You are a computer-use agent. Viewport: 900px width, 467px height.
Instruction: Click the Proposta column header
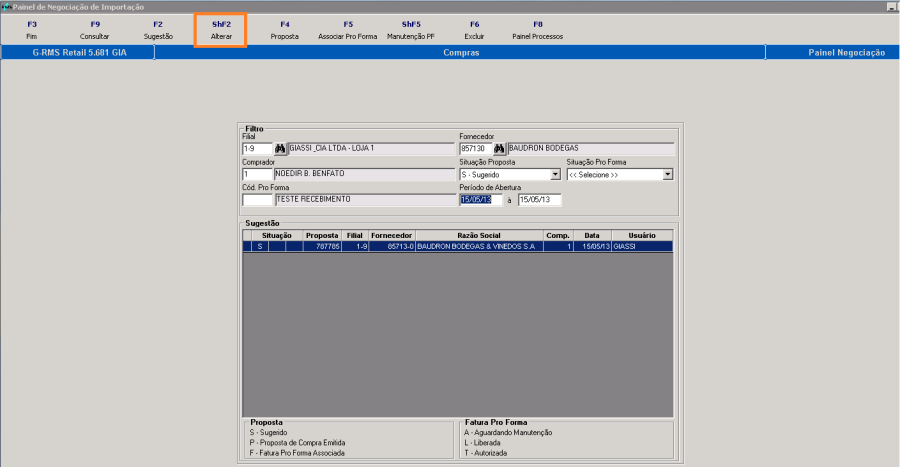point(322,235)
